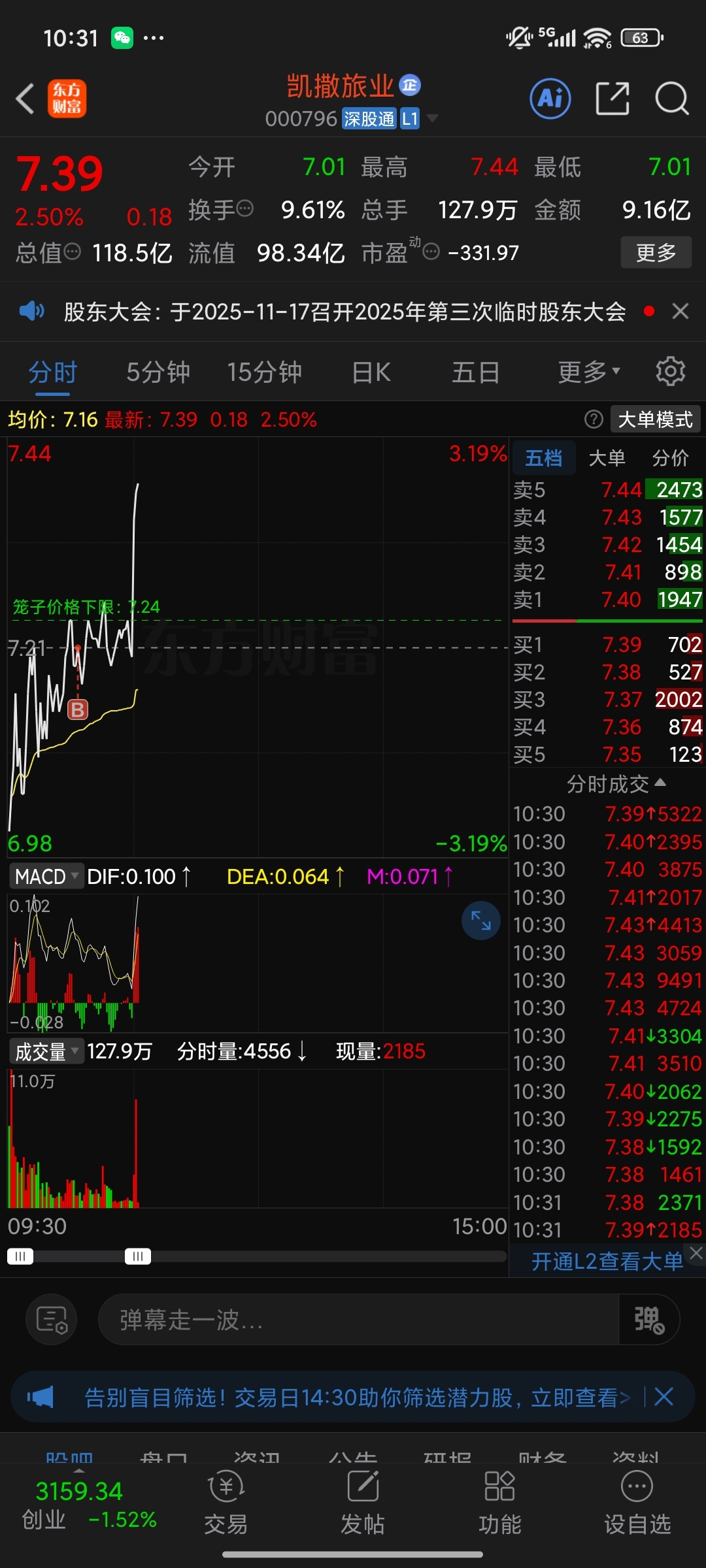The width and height of the screenshot is (706, 1568).
Task: Switch to 15分钟 chart tab
Action: (264, 372)
